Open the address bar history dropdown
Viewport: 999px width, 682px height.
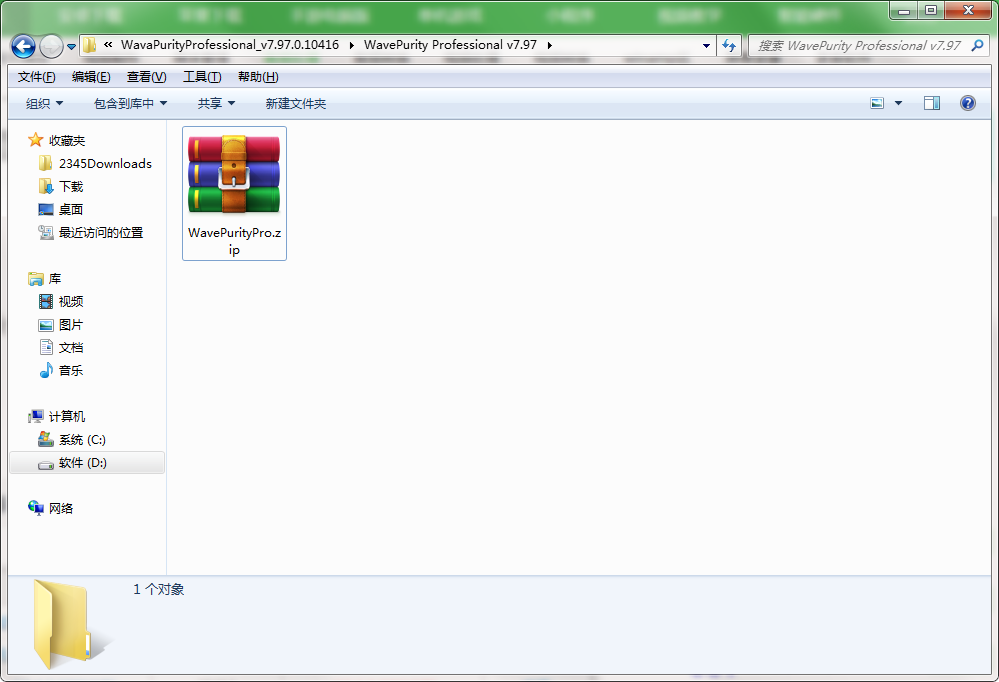706,46
